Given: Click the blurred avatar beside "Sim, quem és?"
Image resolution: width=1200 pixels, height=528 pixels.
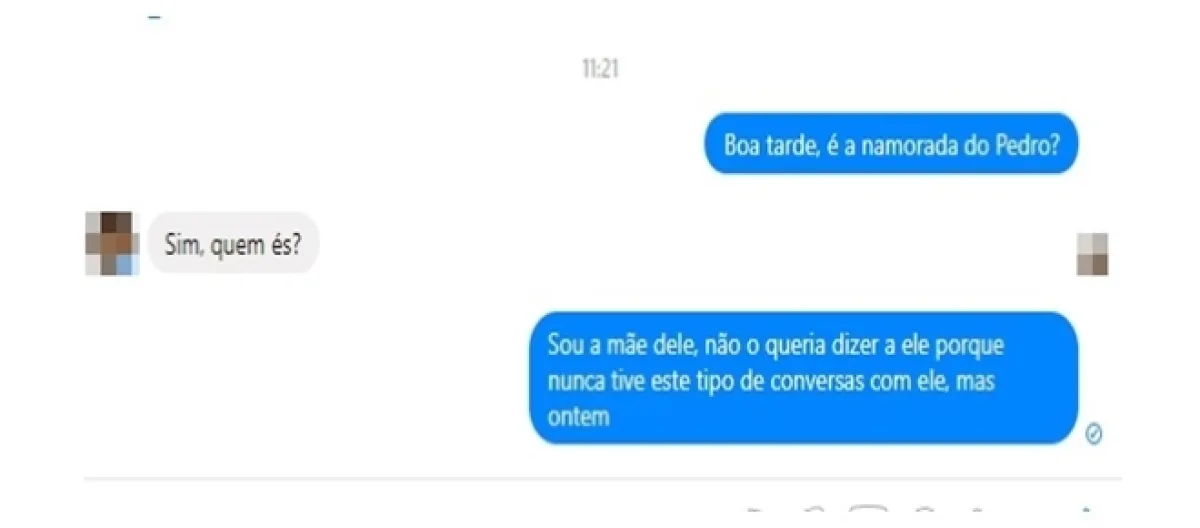Looking at the screenshot, I should (x=111, y=243).
